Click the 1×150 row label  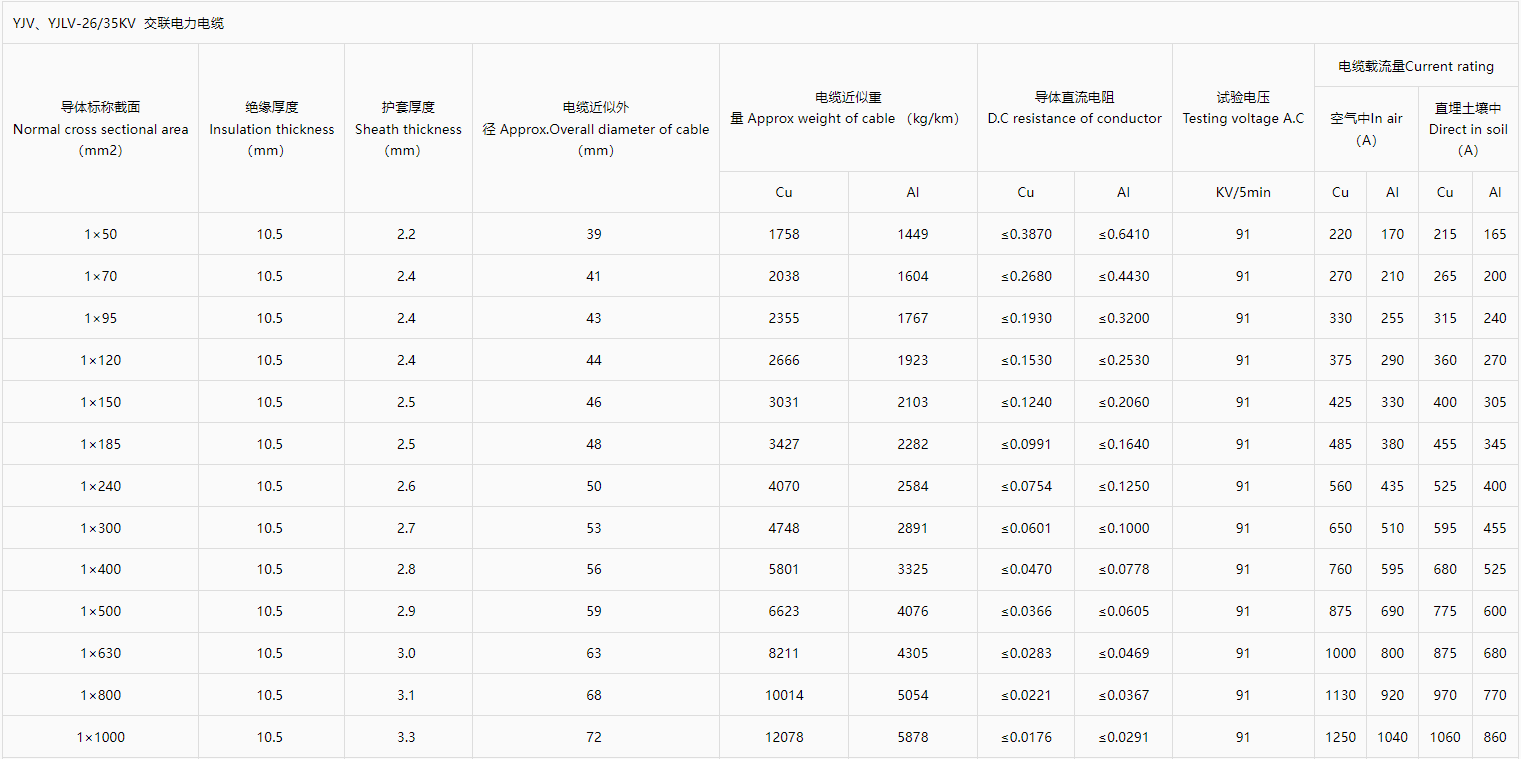100,402
